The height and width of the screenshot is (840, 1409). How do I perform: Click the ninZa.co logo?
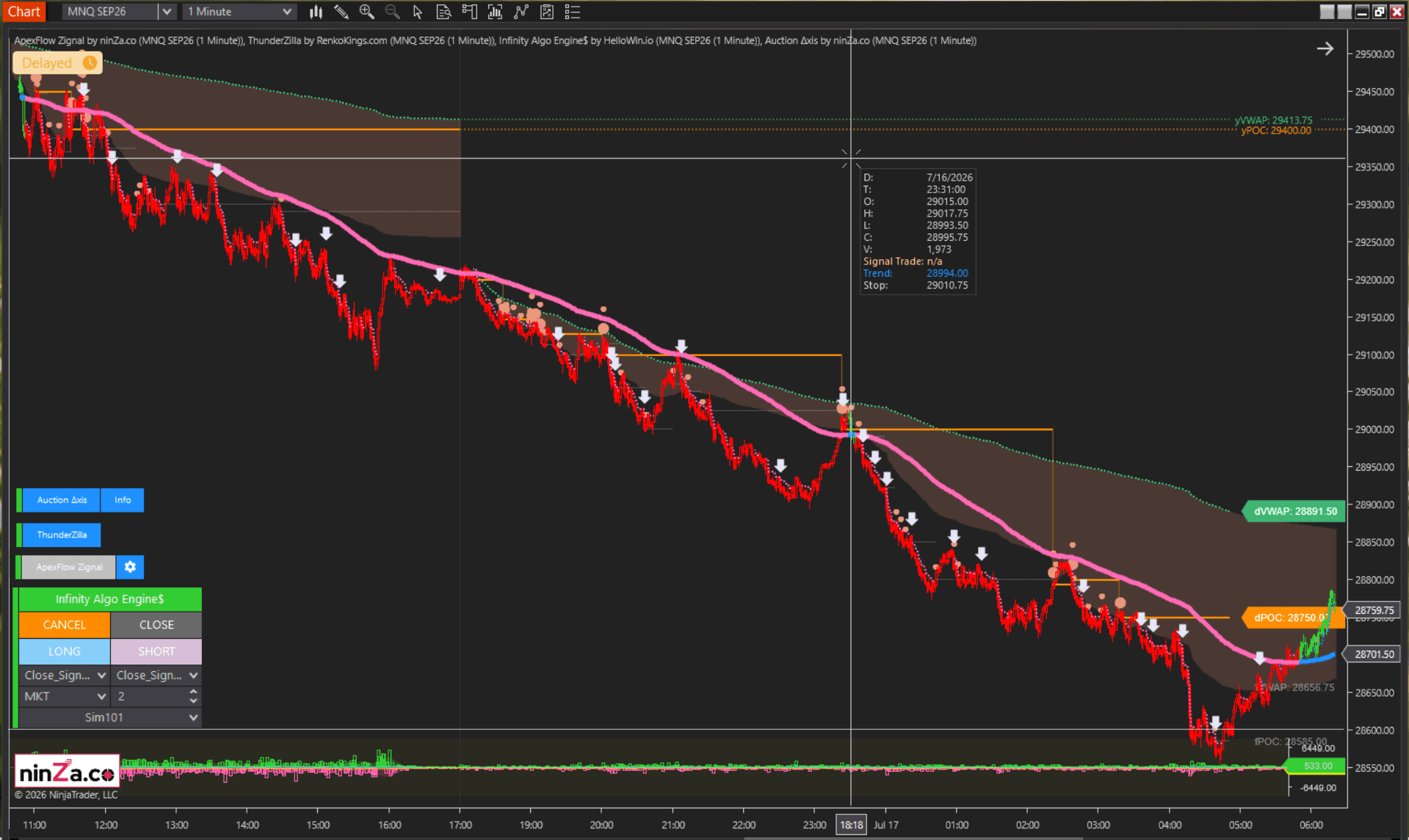(x=67, y=772)
